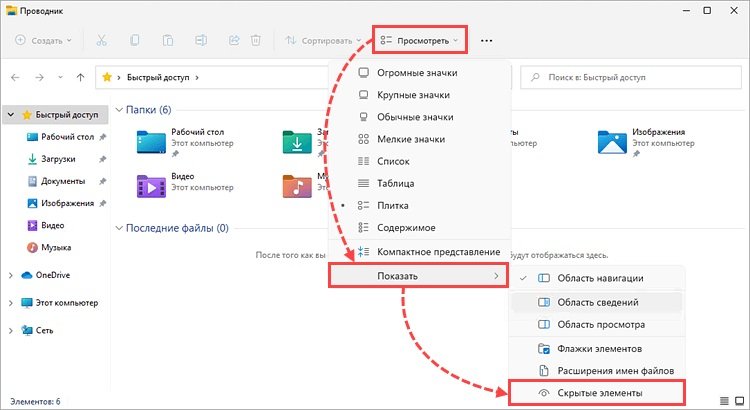Image resolution: width=750 pixels, height=410 pixels.
Task: Click the Delete trash icon in toolbar
Action: [x=256, y=41]
